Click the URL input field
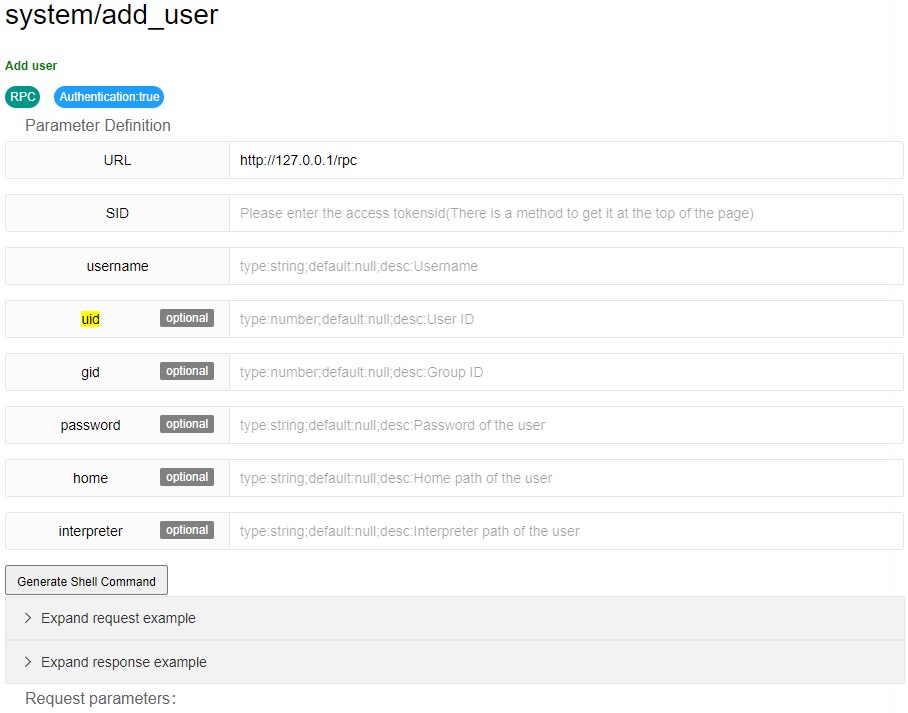The width and height of the screenshot is (908, 713). [x=565, y=160]
